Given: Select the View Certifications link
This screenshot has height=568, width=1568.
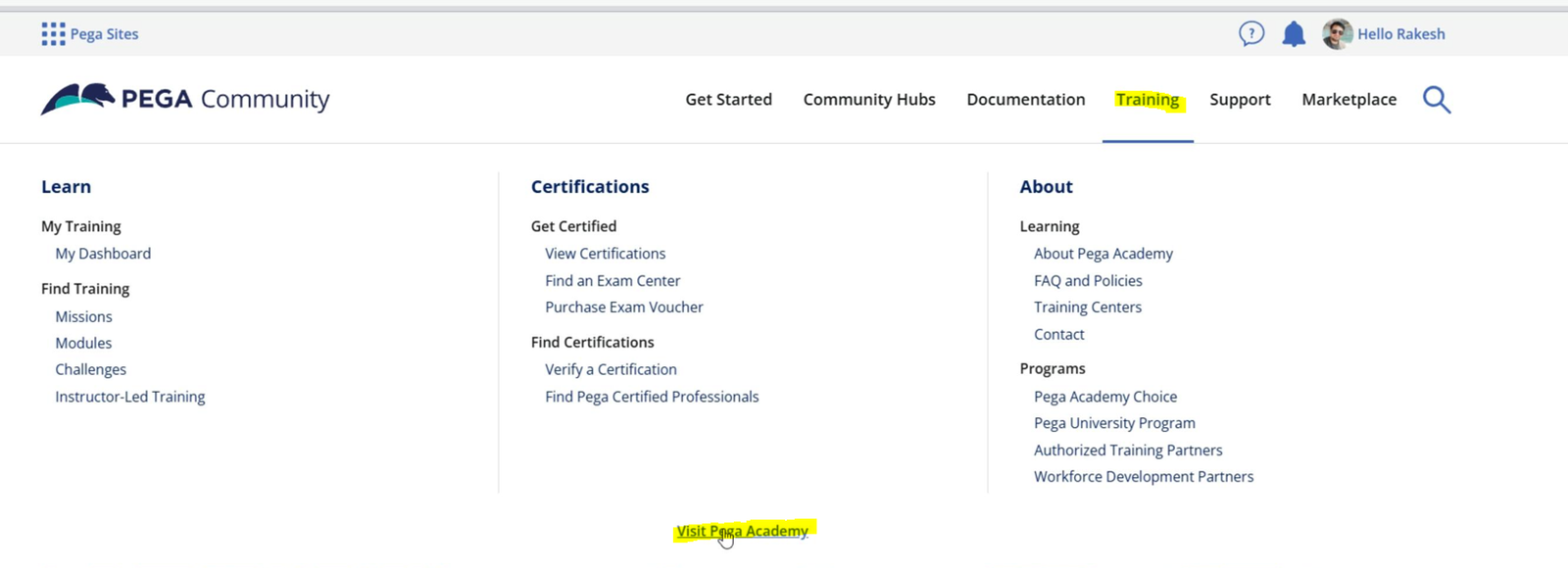Looking at the screenshot, I should click(x=605, y=254).
